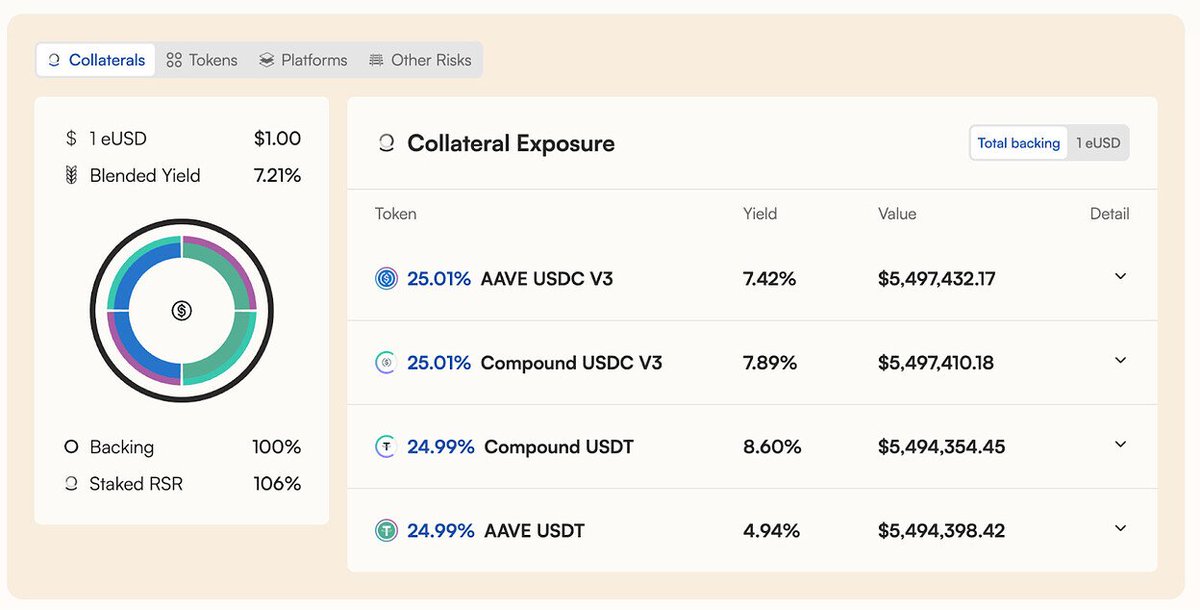Click the Other Risks tab icon
The height and width of the screenshot is (610, 1200).
pyautogui.click(x=376, y=60)
